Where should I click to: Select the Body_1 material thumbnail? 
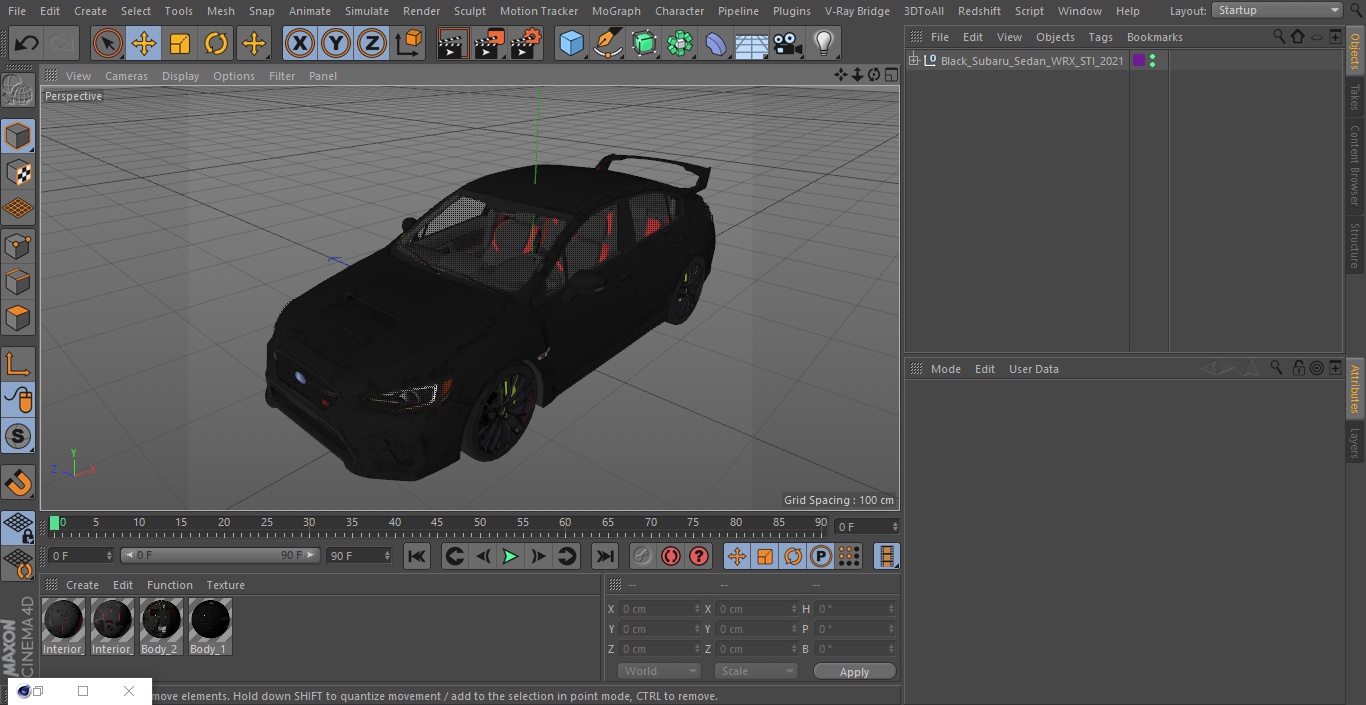click(x=210, y=627)
